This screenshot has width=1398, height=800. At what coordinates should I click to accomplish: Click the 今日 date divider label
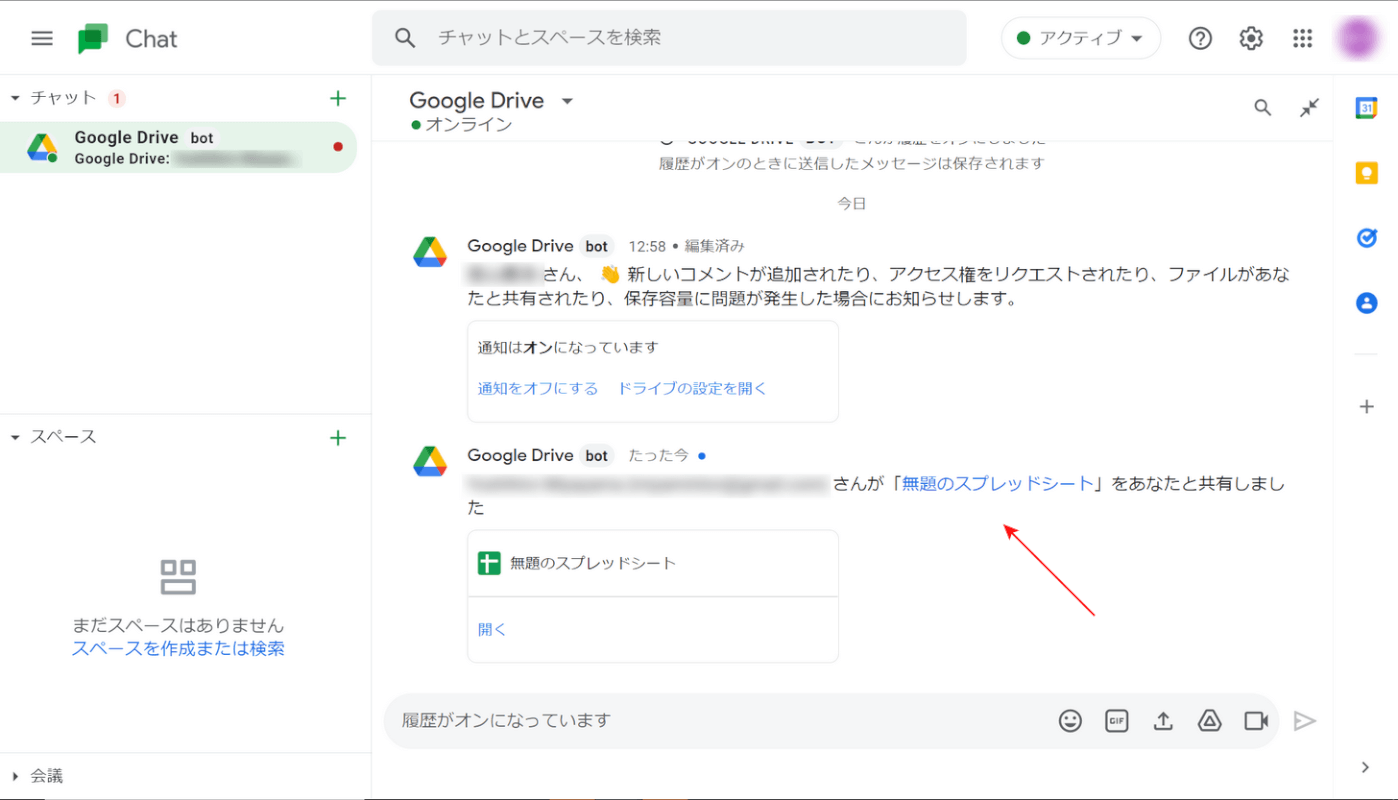[x=852, y=203]
